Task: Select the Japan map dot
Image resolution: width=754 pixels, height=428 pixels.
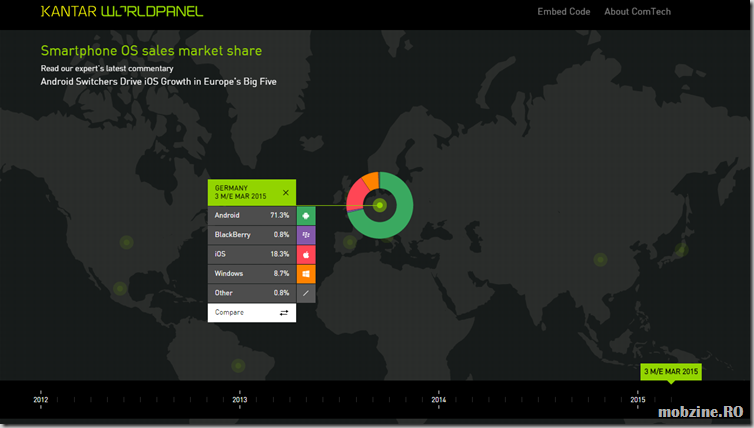Action: click(x=681, y=250)
